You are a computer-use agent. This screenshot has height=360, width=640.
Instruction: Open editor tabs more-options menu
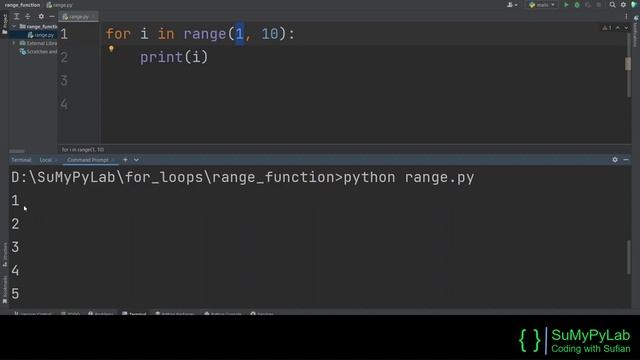tap(626, 17)
